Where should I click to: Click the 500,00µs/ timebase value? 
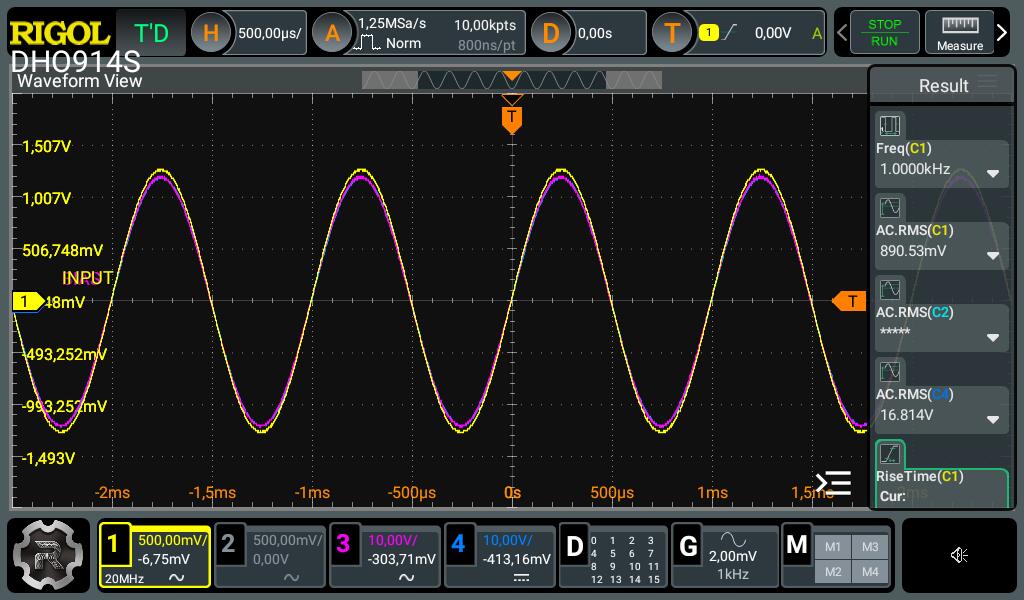[x=270, y=33]
